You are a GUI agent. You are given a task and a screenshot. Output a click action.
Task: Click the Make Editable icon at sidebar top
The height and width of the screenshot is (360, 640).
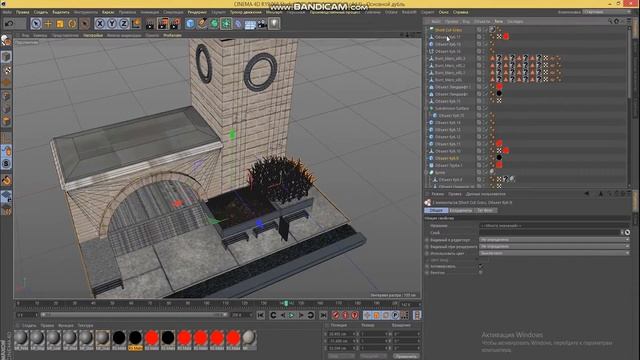coord(6,40)
